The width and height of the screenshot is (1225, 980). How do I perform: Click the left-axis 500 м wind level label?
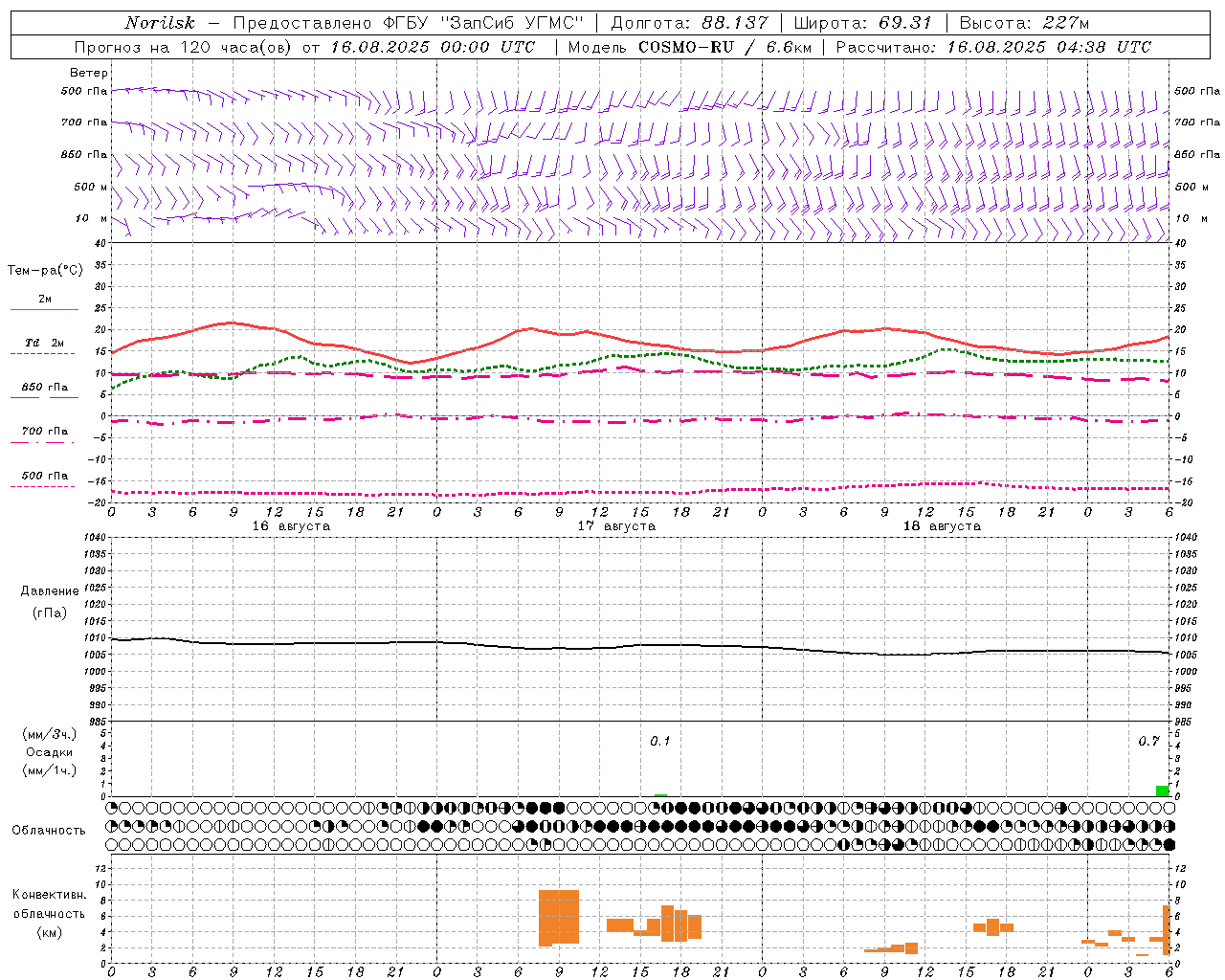91,187
